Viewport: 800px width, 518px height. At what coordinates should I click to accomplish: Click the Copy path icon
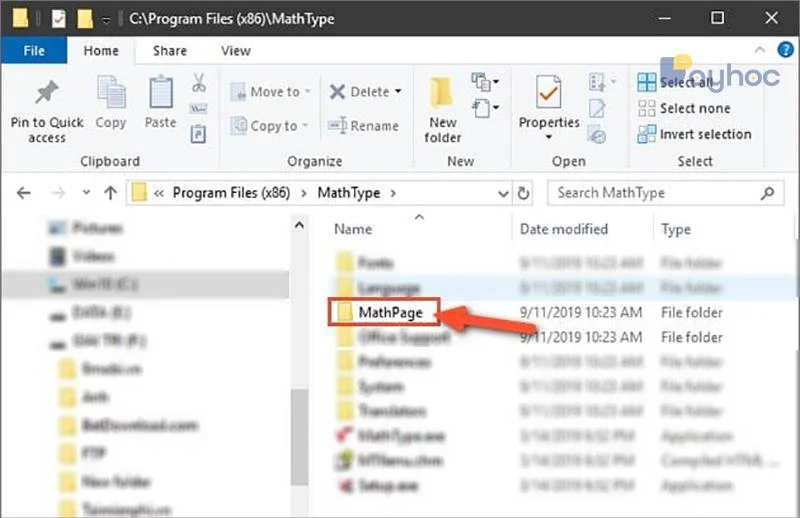click(198, 108)
